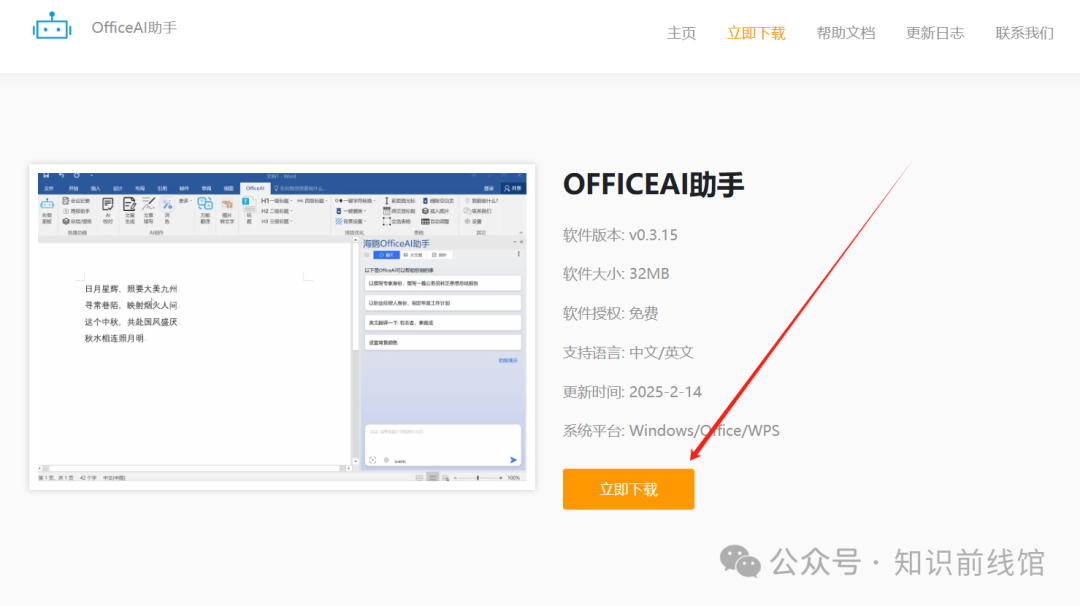1080x606 pixels.
Task: Click the text 软件大小: 32MB
Action: click(616, 273)
